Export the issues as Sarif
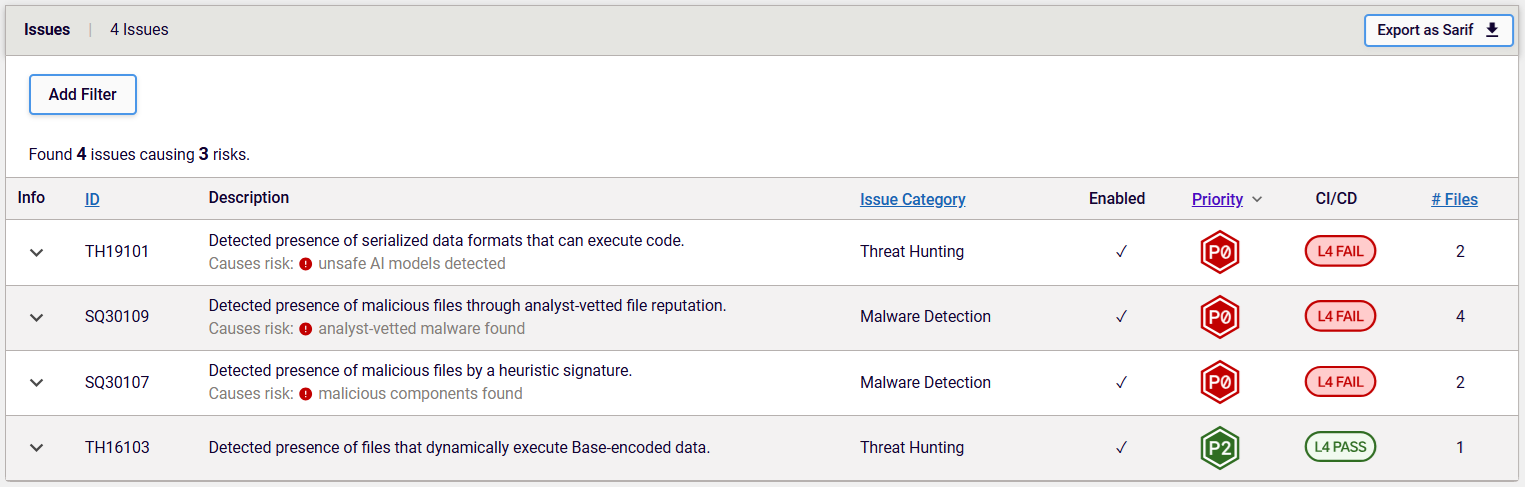Viewport: 1525px width, 487px height. [1438, 30]
